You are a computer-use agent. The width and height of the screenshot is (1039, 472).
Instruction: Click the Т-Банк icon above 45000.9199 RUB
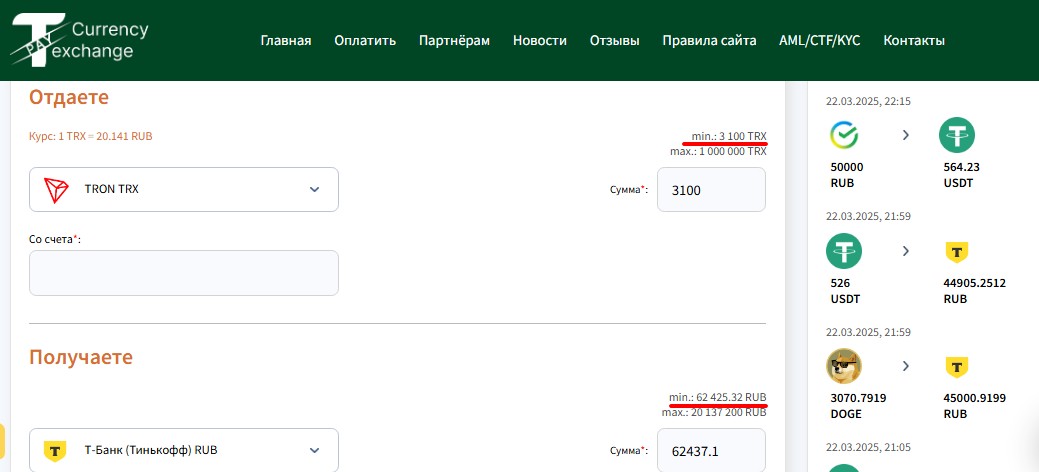point(956,366)
